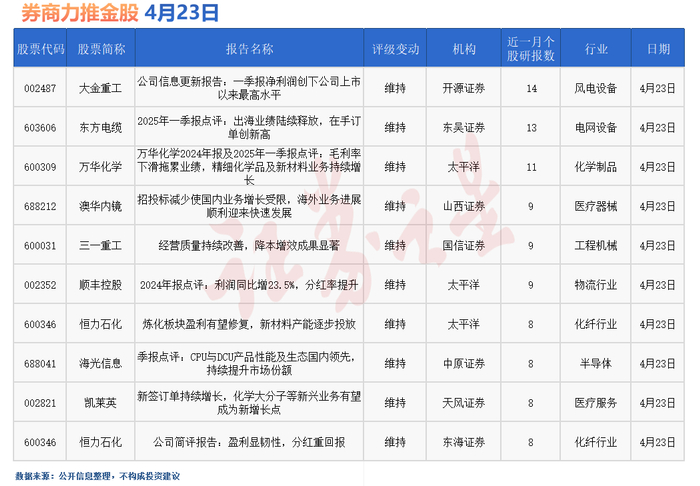Click 维持 rating in 大金重工 row
The height and width of the screenshot is (486, 700).
(x=395, y=88)
